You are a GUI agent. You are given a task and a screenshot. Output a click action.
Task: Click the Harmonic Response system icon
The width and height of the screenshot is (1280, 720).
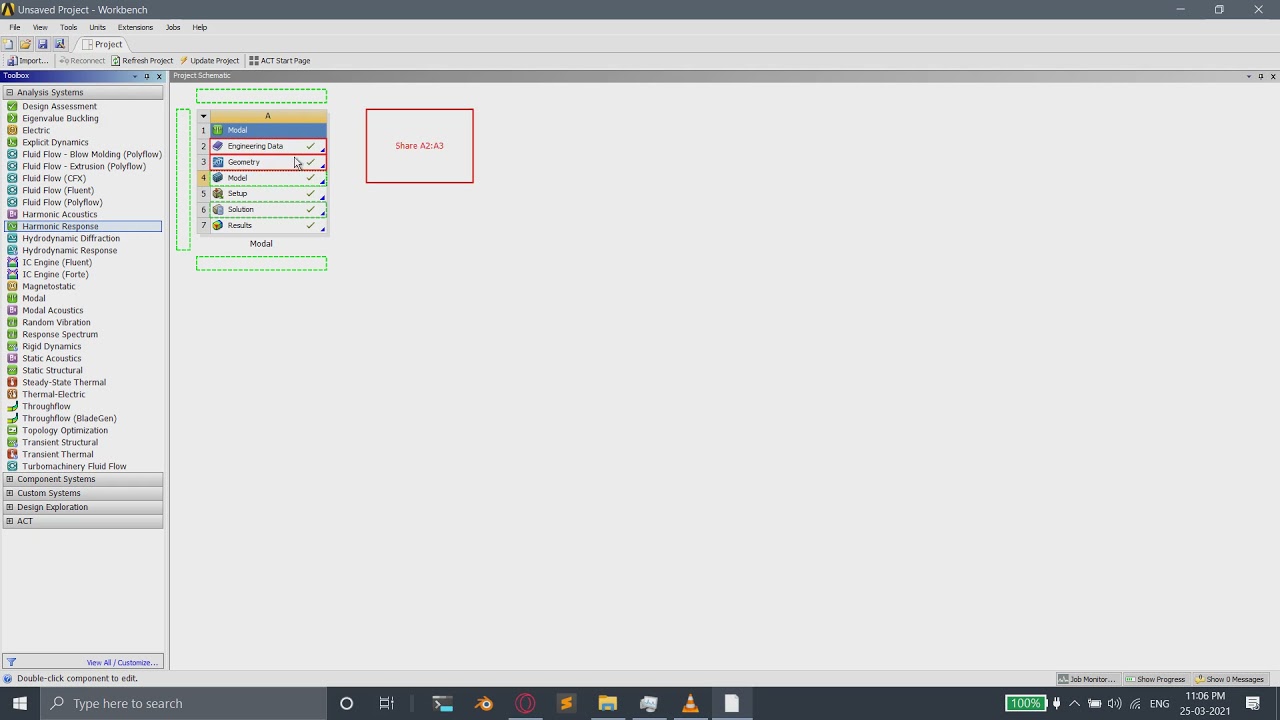[12, 226]
